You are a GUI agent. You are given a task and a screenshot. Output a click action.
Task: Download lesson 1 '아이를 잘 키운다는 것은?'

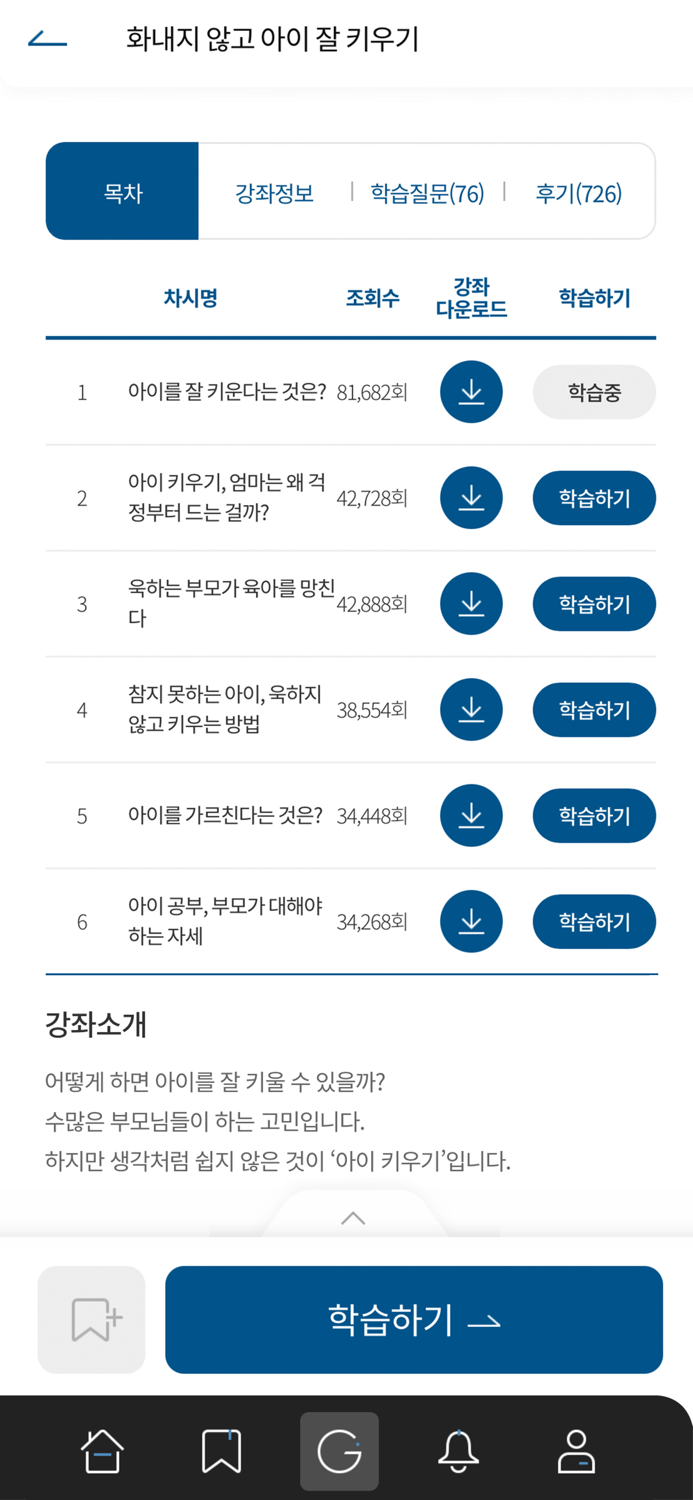(x=471, y=392)
